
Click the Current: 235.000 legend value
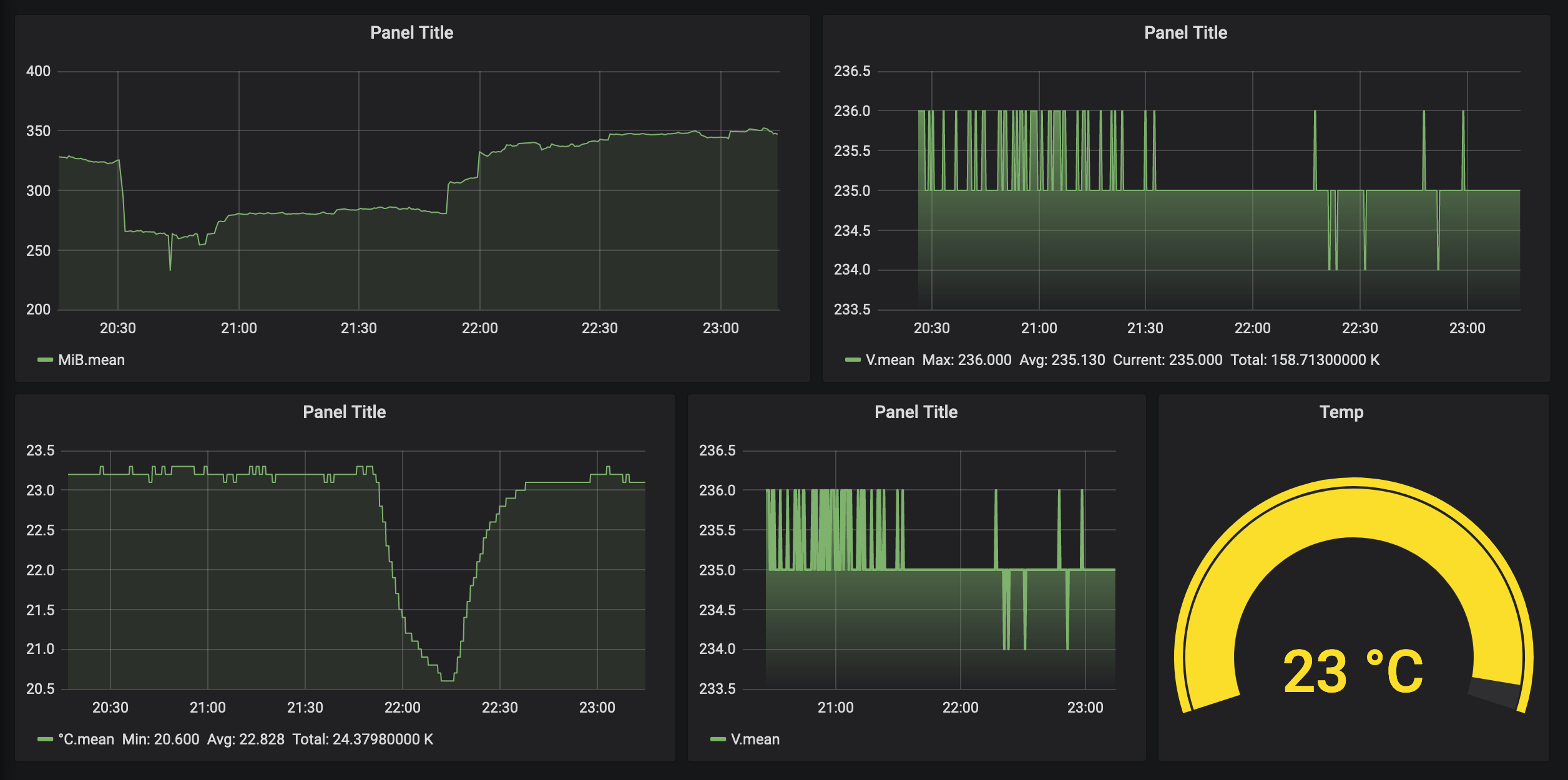[1167, 360]
